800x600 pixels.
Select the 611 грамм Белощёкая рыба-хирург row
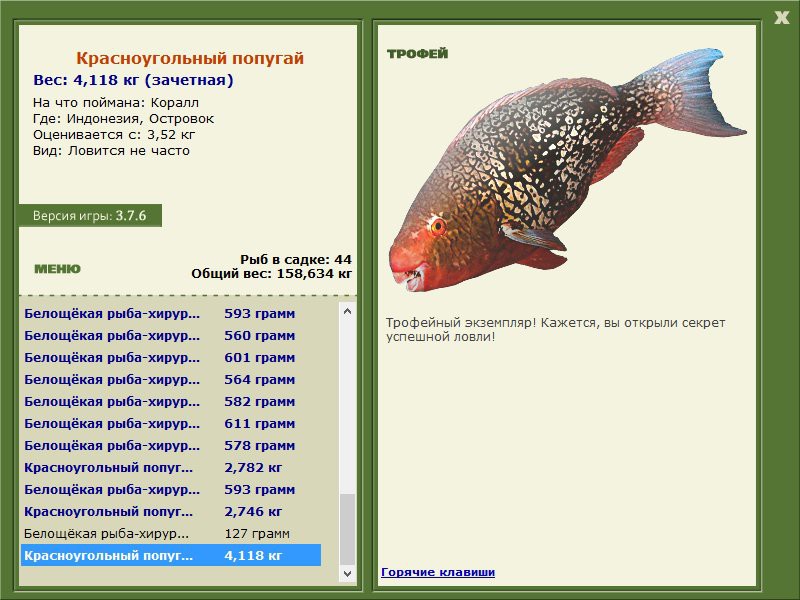tap(171, 423)
